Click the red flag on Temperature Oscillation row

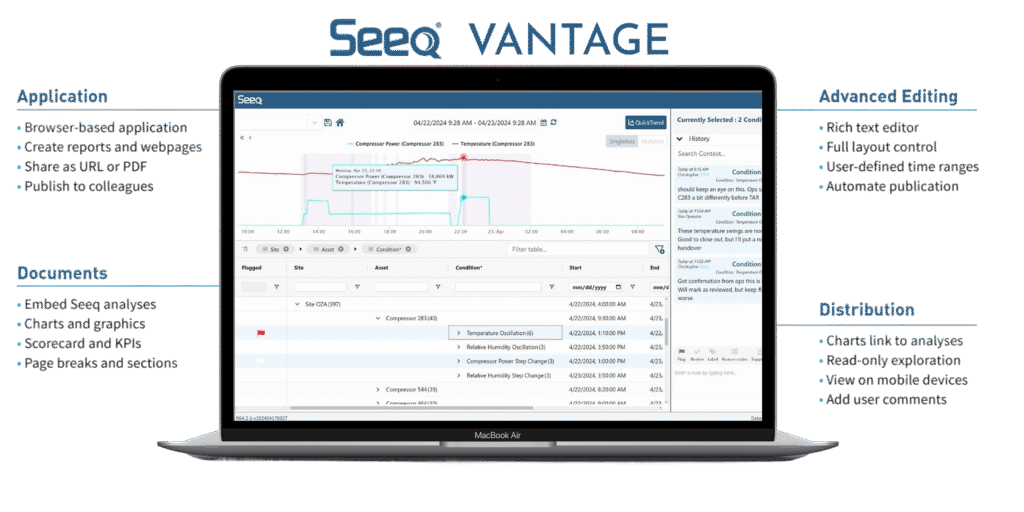click(261, 333)
